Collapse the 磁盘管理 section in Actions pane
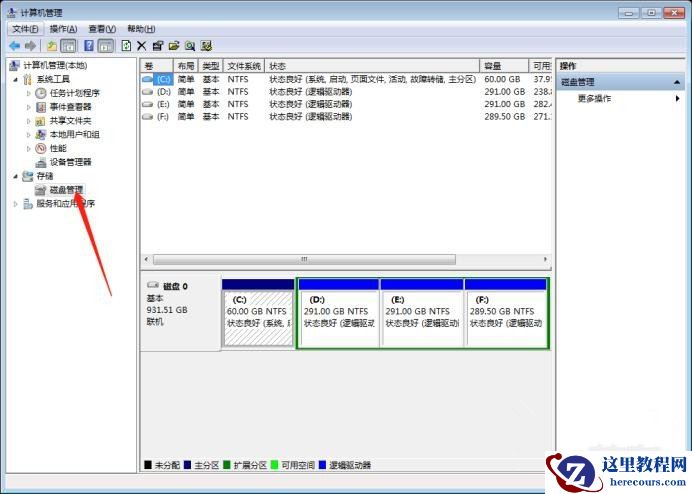The image size is (692, 494). point(677,83)
